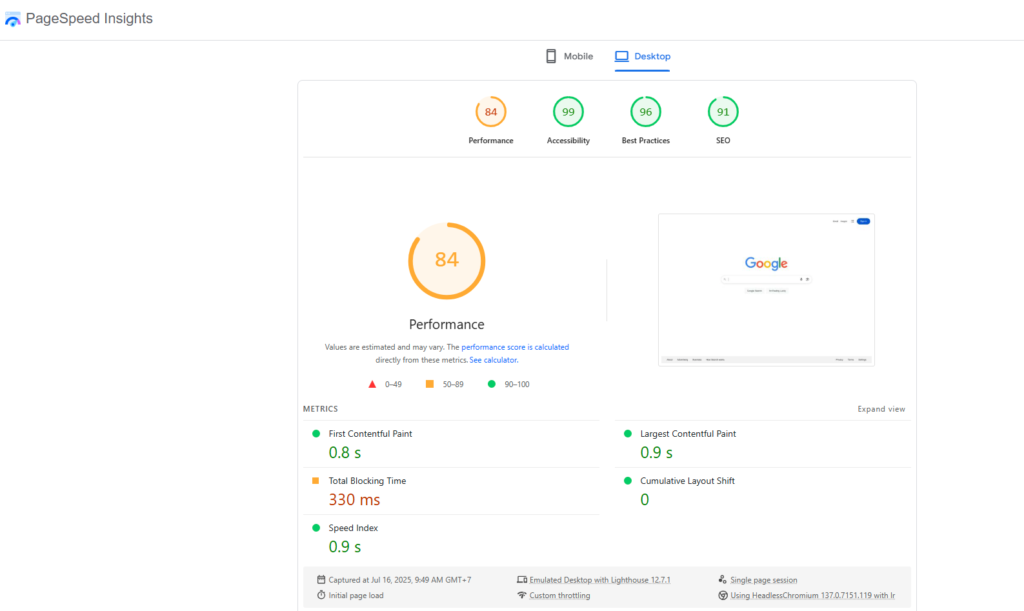The width and height of the screenshot is (1024, 611).
Task: Click the 0.8 s First Contentful Paint value
Action: pyautogui.click(x=345, y=452)
